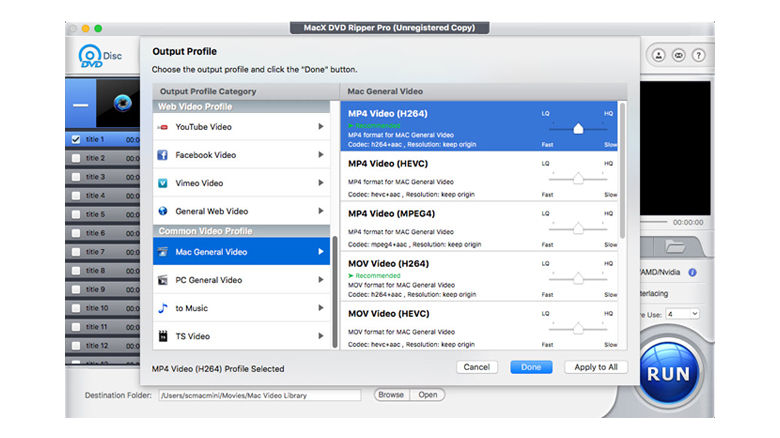The height and width of the screenshot is (438, 780).
Task: Select MP4 Video (MPEG4) profile
Action: (x=479, y=226)
